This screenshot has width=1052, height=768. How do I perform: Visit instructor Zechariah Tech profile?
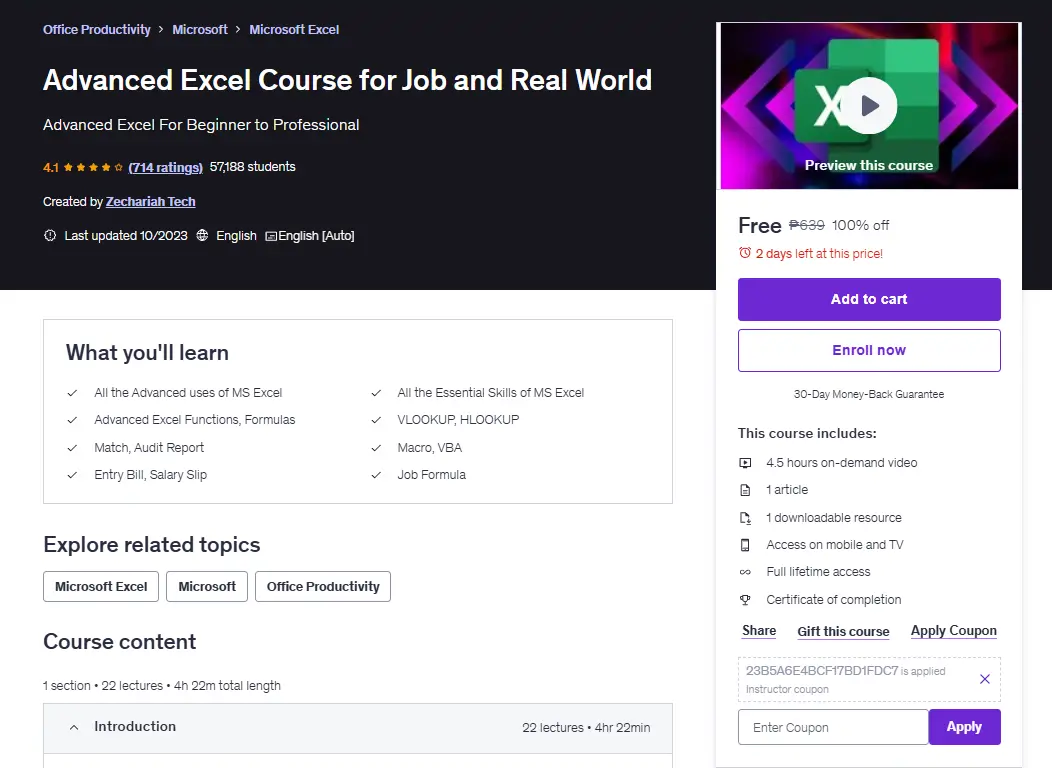150,201
